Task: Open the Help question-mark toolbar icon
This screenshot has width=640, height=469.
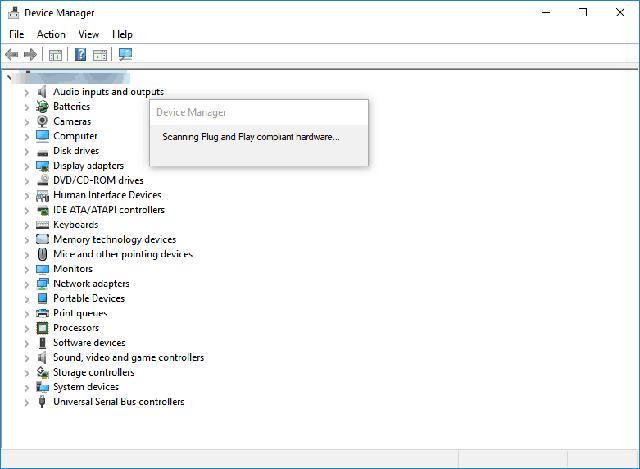Action: 80,54
